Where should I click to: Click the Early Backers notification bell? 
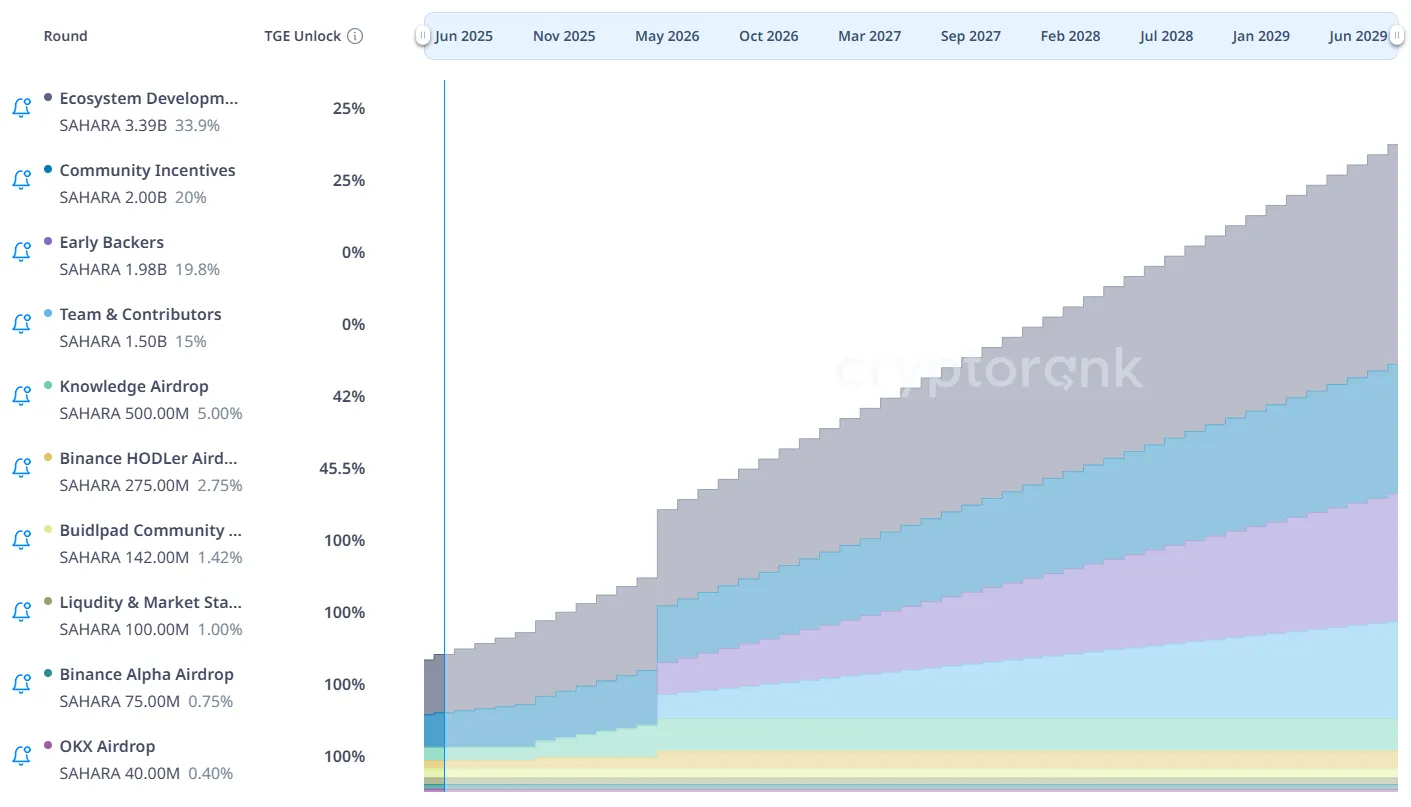[x=21, y=252]
